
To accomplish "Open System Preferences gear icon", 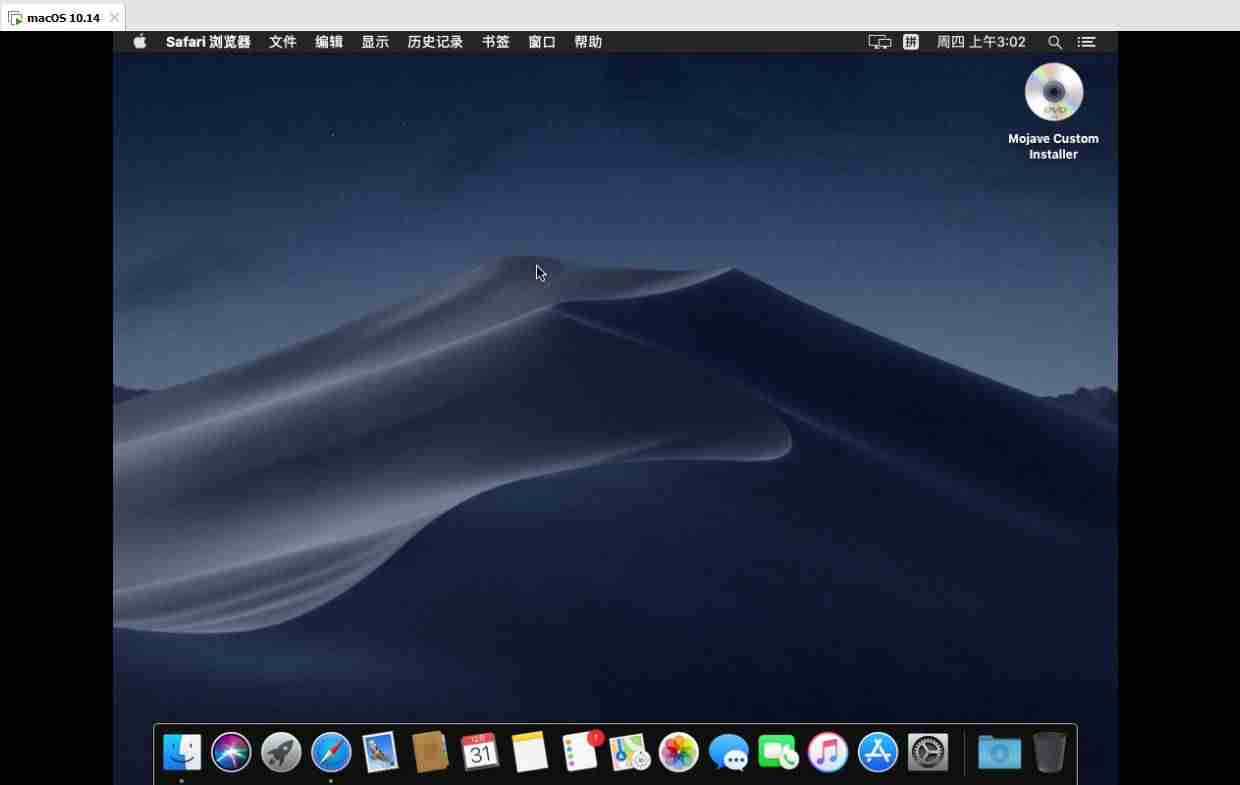I will click(x=928, y=752).
